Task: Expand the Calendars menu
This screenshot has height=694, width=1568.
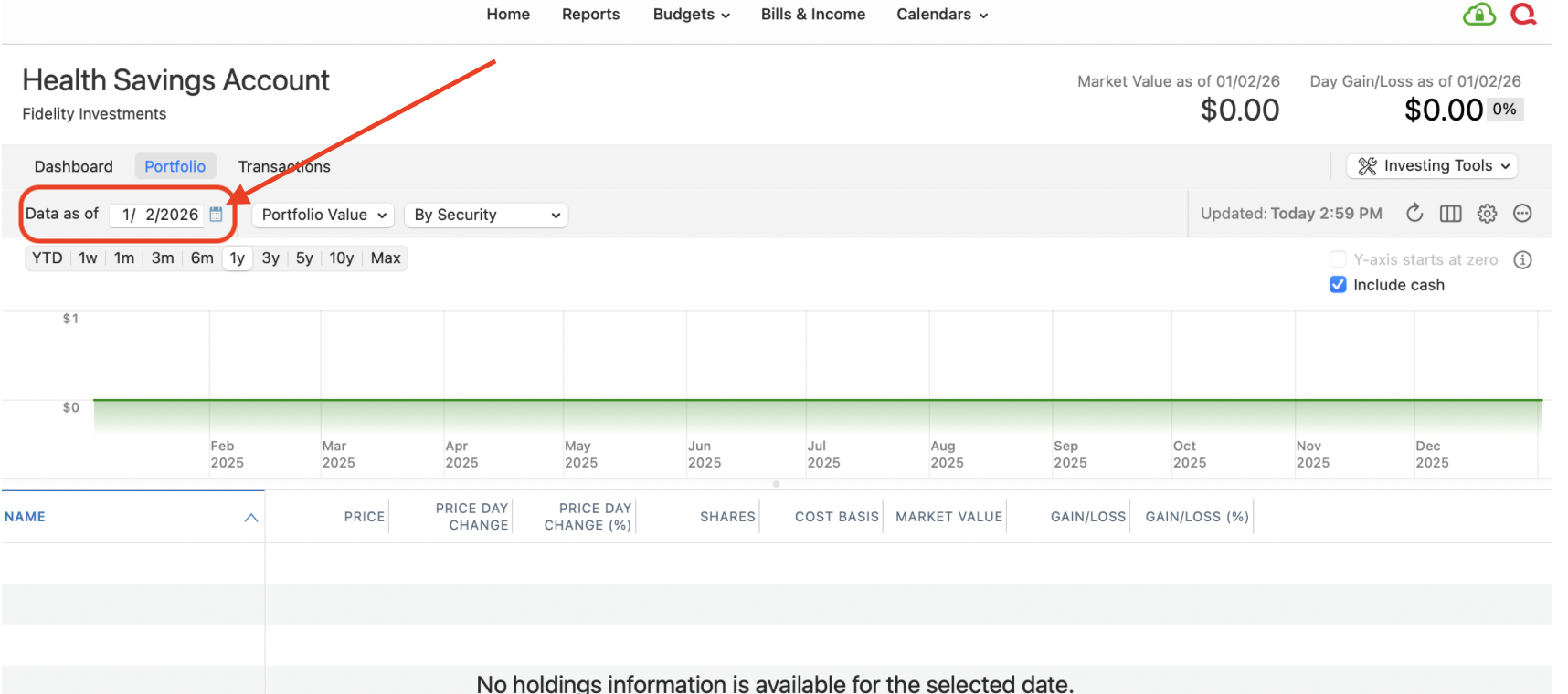Action: [942, 15]
